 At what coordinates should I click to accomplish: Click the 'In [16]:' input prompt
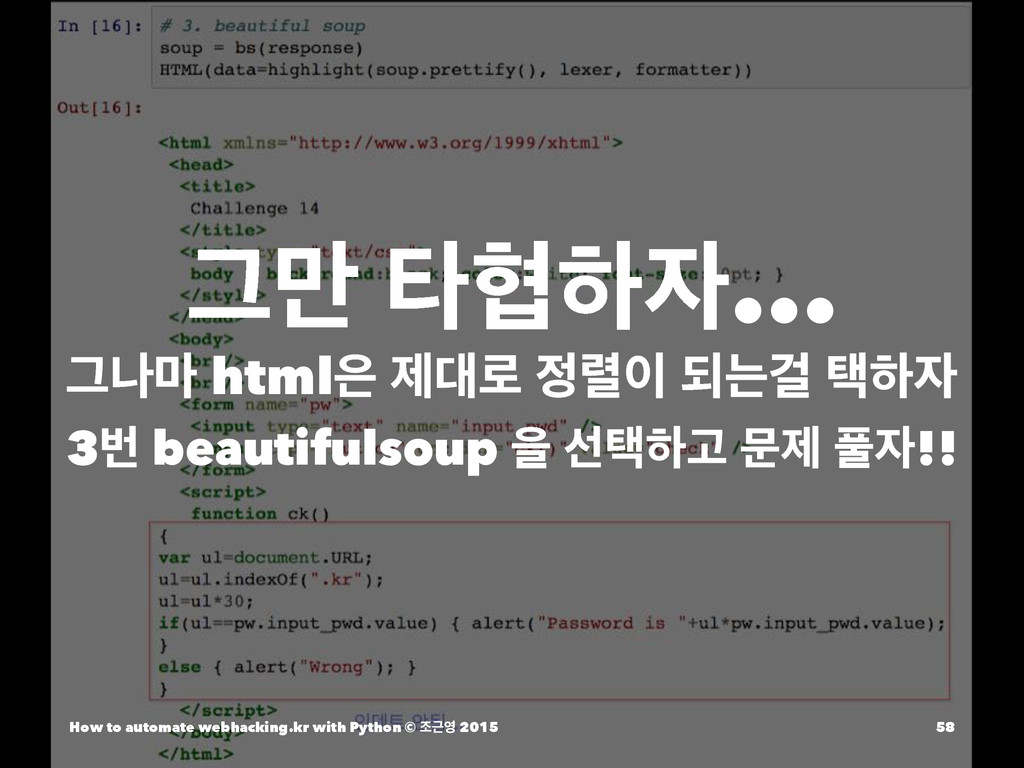point(99,26)
